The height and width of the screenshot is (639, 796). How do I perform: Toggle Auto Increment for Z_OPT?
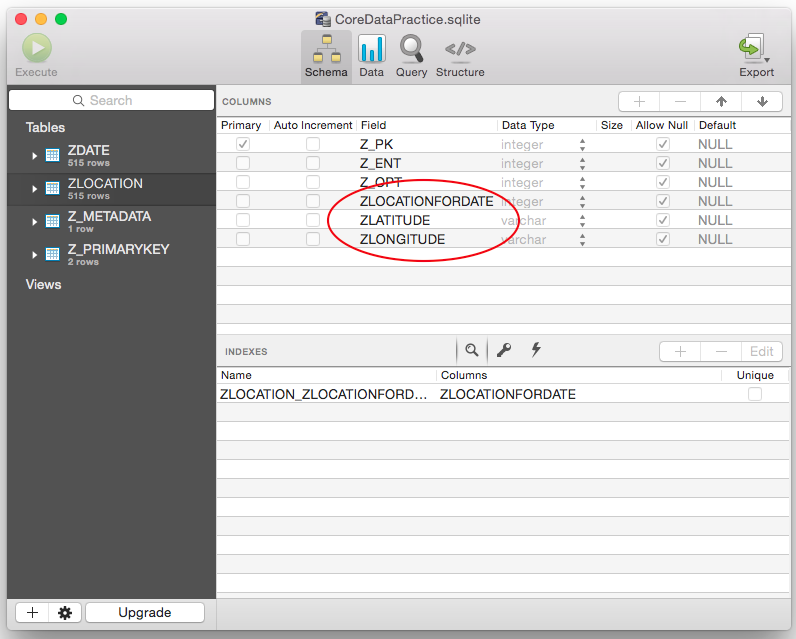(x=313, y=182)
